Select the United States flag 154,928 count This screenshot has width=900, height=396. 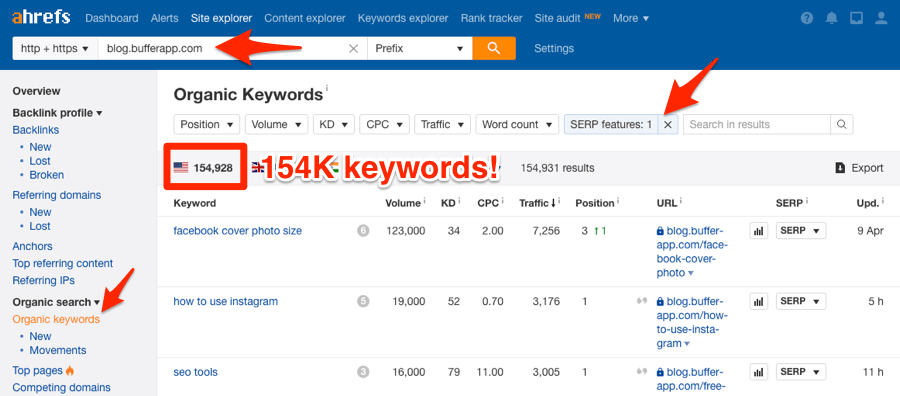(203, 168)
